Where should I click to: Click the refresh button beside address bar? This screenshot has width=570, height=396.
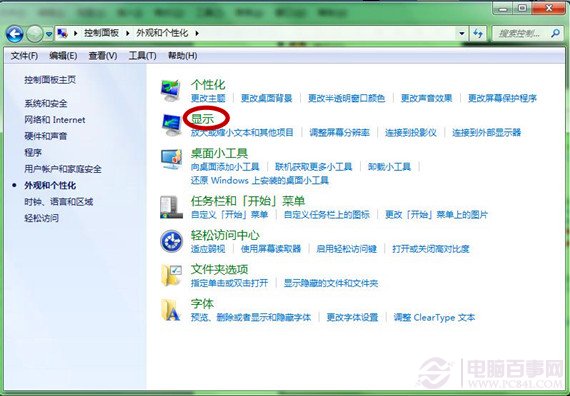point(478,34)
